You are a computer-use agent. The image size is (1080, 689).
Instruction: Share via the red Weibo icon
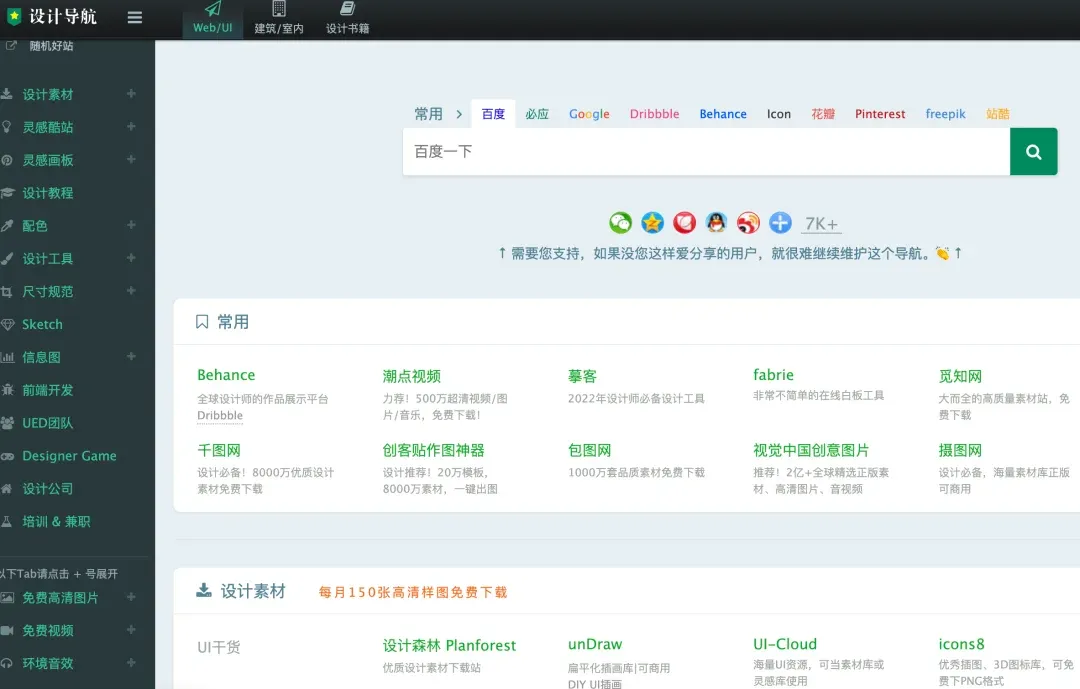(748, 223)
